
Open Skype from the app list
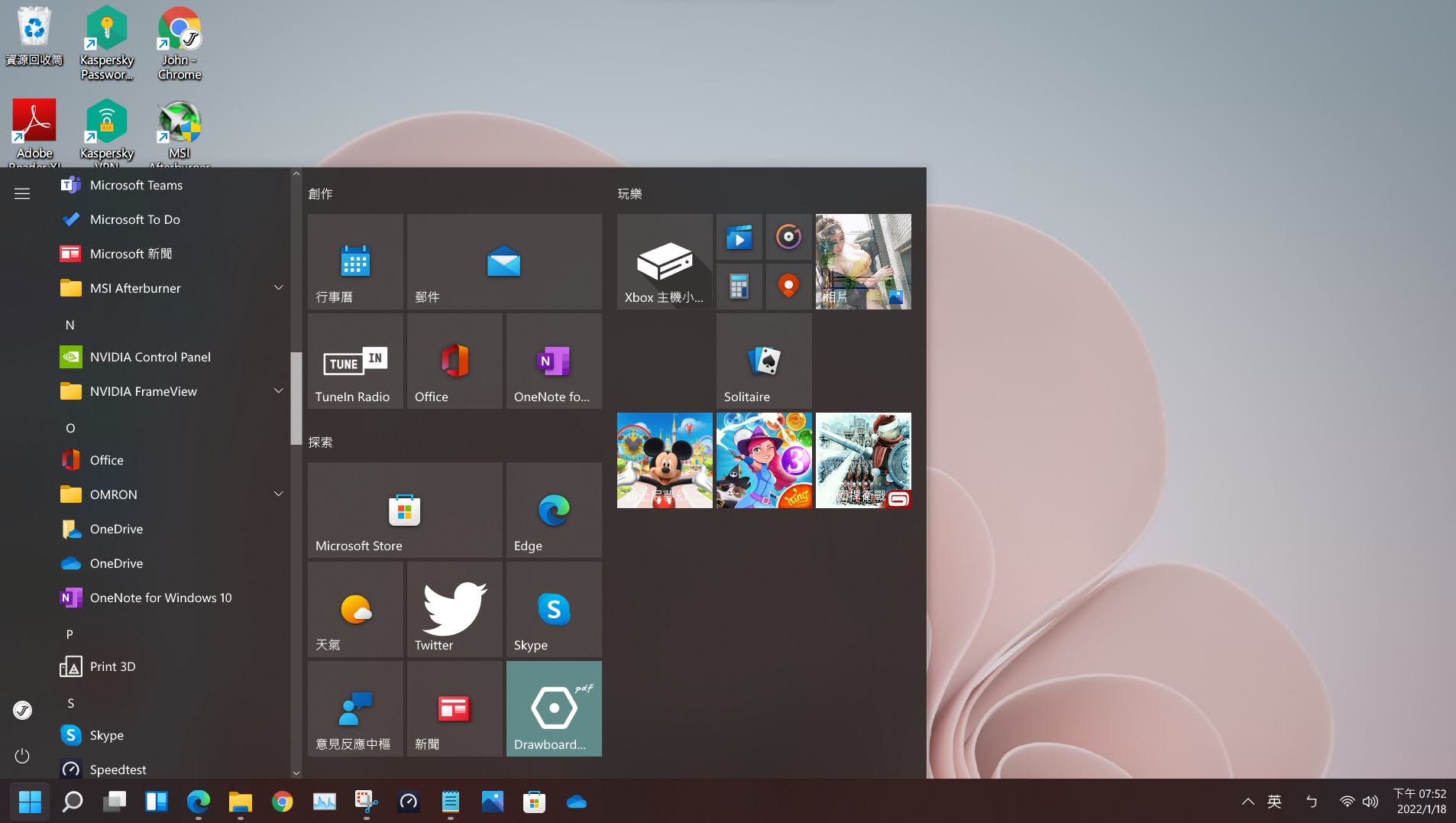coord(172,735)
